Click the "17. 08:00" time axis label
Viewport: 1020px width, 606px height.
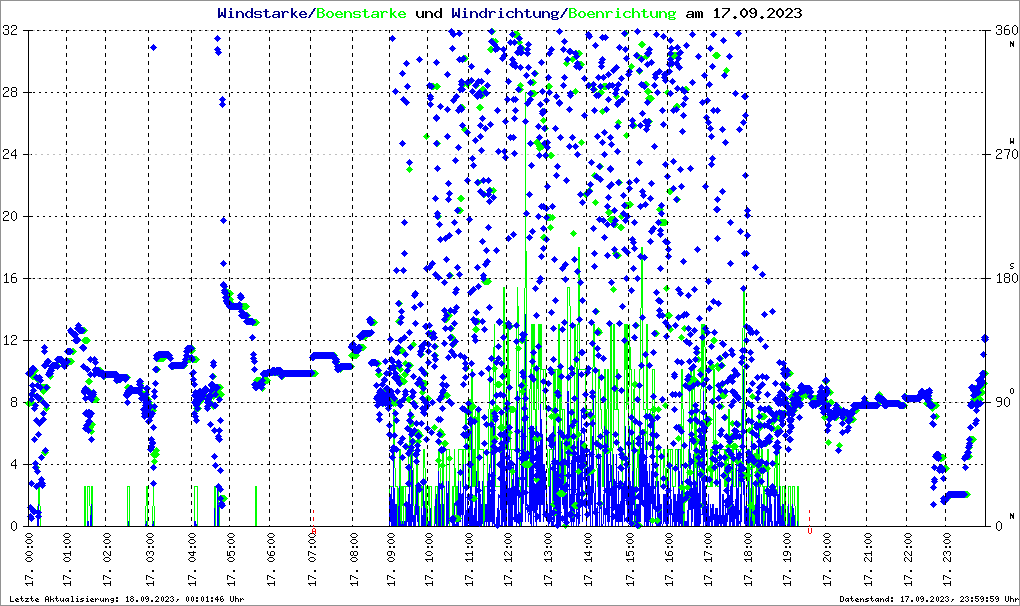coord(354,559)
